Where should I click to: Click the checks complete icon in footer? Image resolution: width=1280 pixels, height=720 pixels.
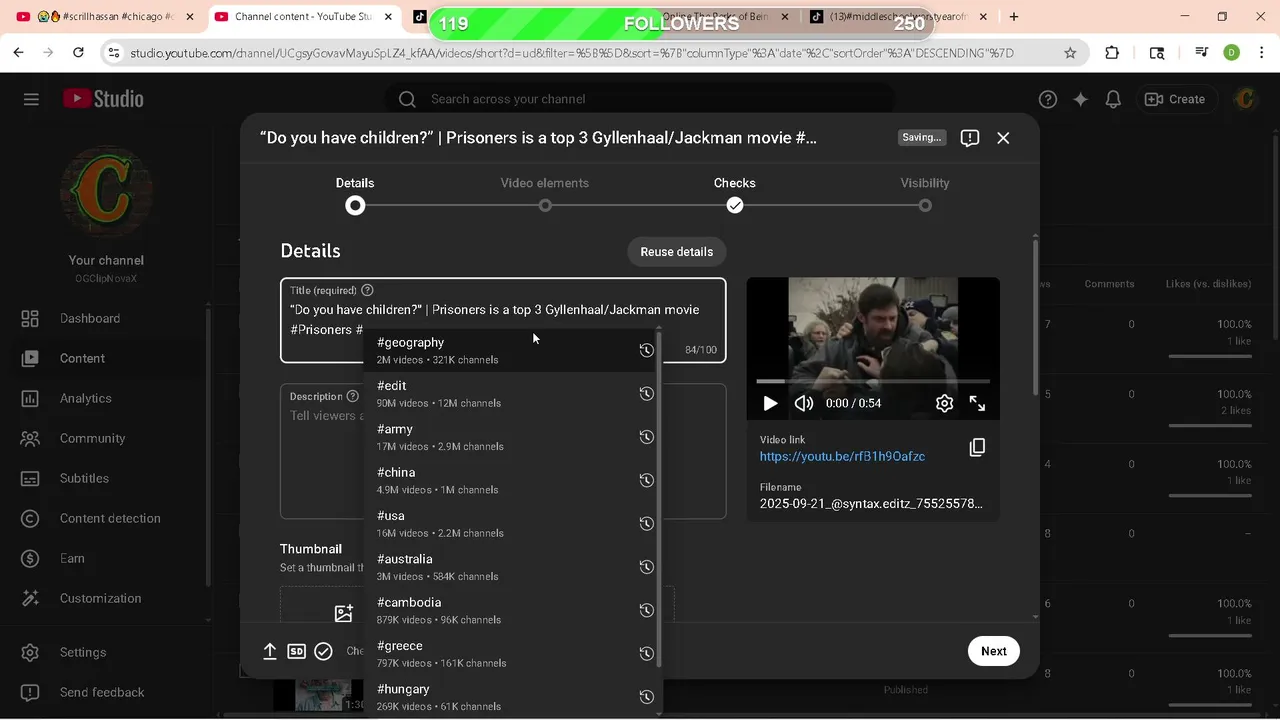click(323, 651)
